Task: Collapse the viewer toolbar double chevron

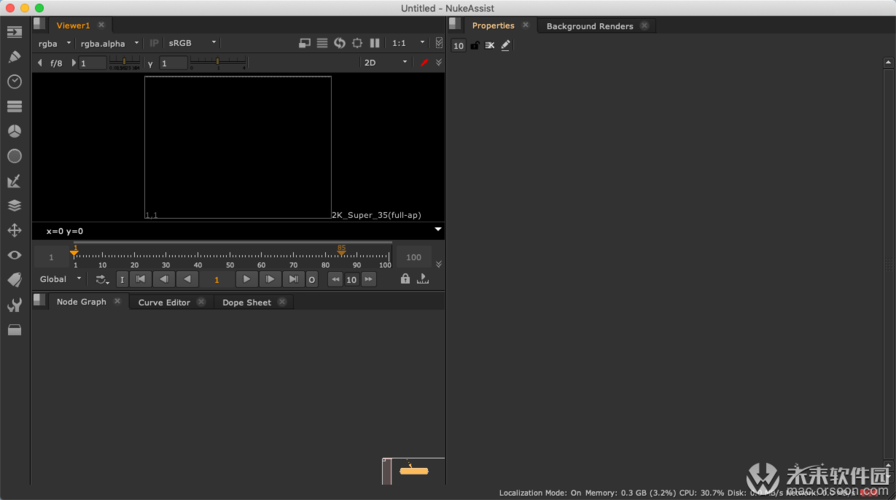Action: [439, 62]
